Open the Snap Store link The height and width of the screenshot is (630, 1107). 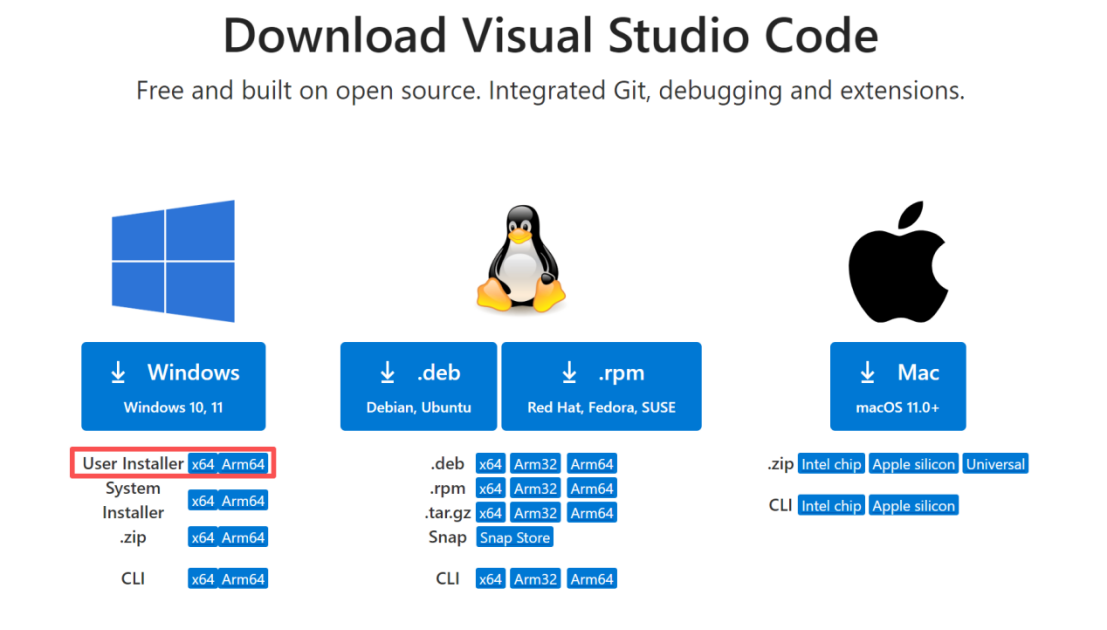tap(515, 537)
